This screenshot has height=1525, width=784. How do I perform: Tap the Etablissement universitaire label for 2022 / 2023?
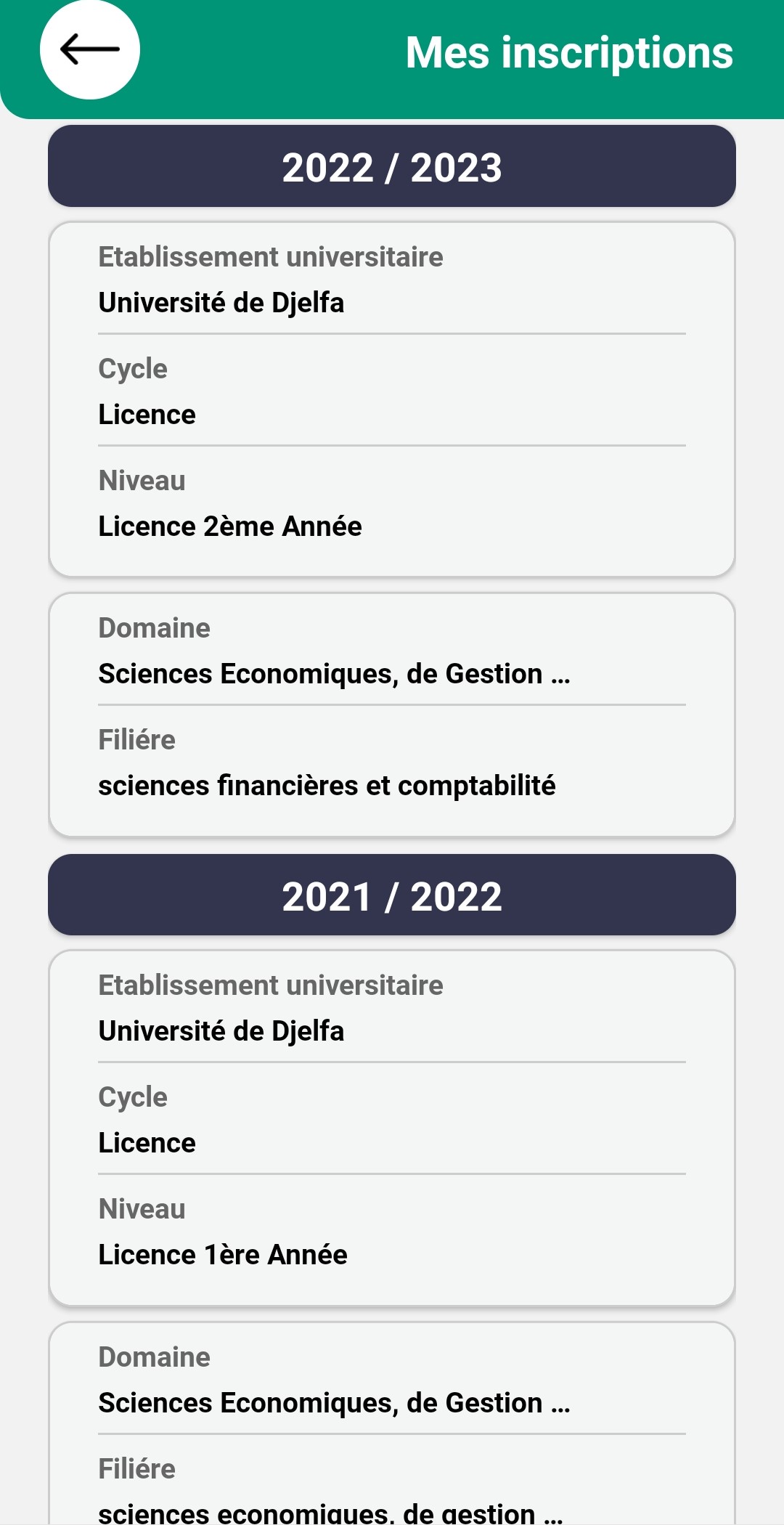click(271, 257)
